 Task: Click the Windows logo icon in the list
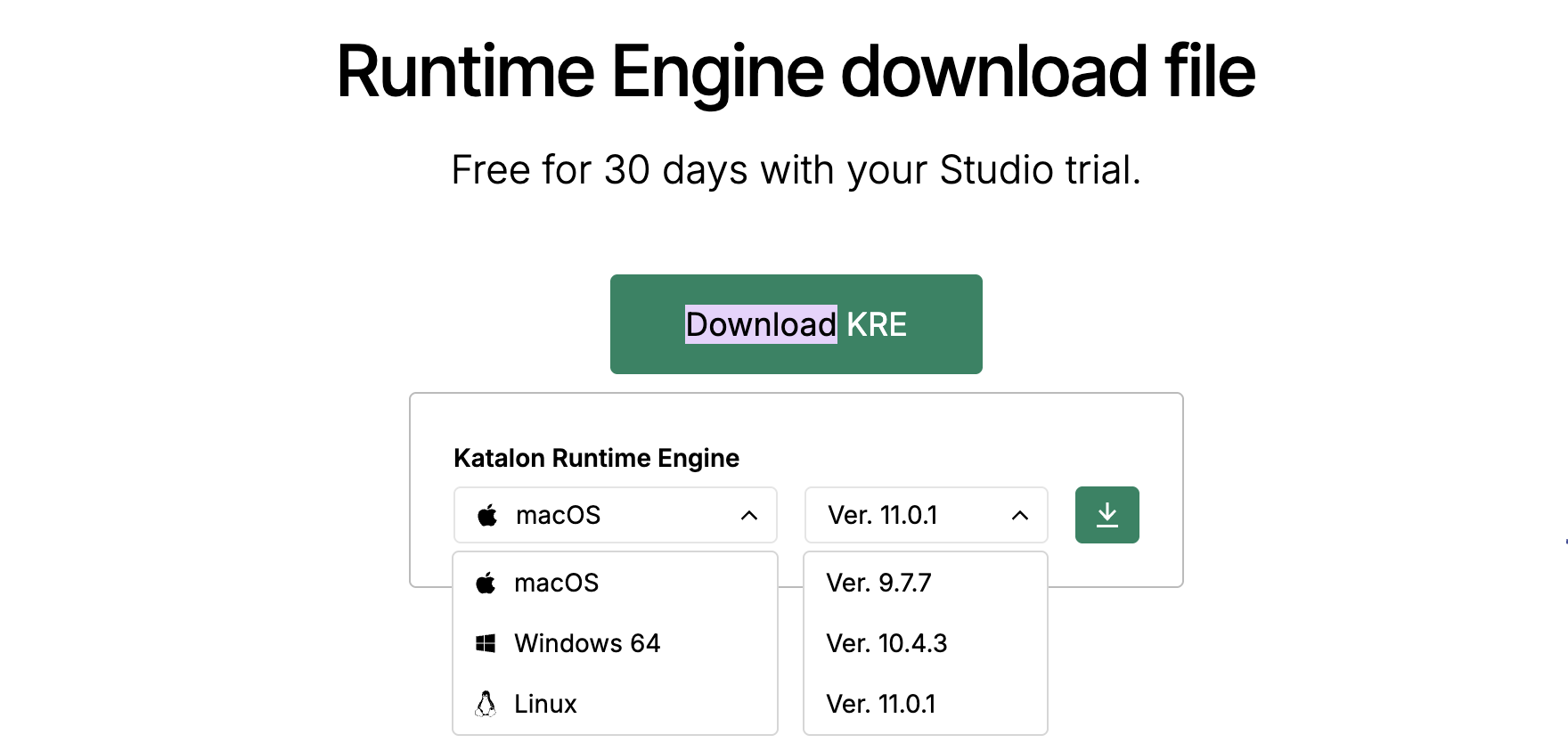486,643
